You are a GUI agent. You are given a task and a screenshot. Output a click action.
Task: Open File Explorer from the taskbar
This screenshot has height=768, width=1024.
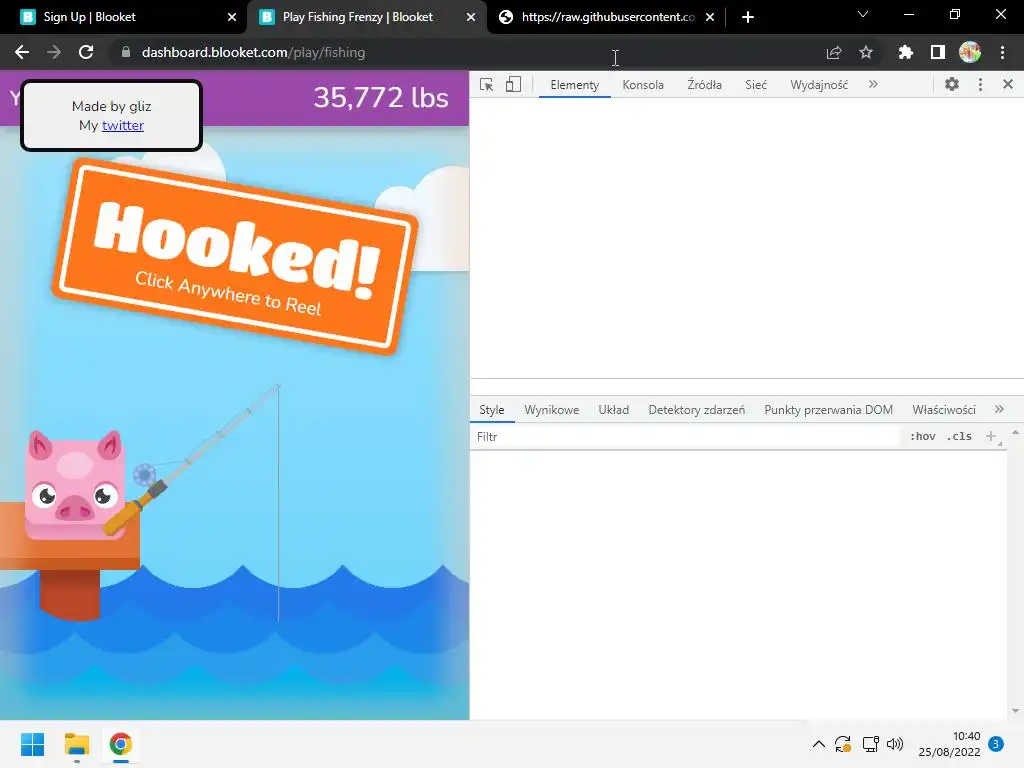click(x=77, y=744)
